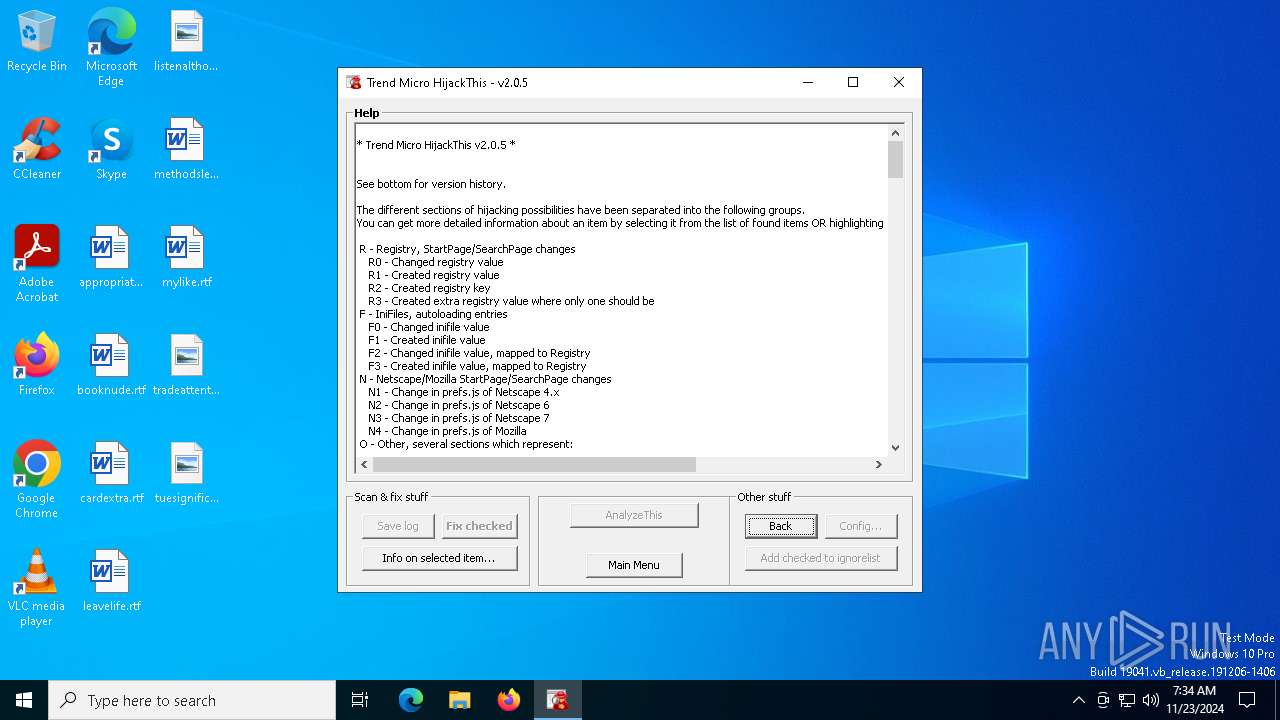Open the volume control tray icon

1151,700
